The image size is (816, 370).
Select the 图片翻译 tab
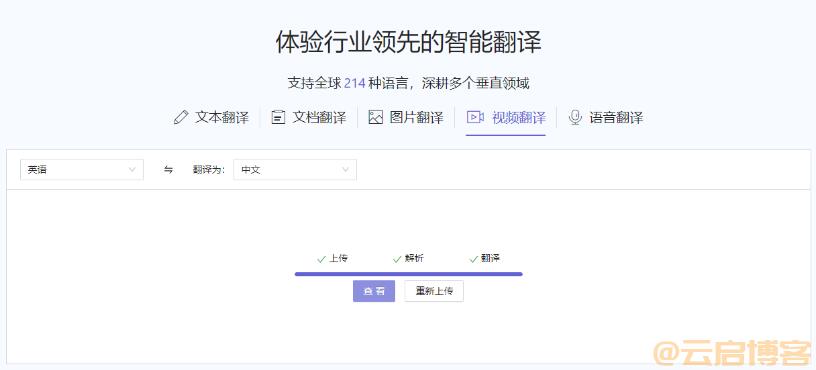(406, 117)
